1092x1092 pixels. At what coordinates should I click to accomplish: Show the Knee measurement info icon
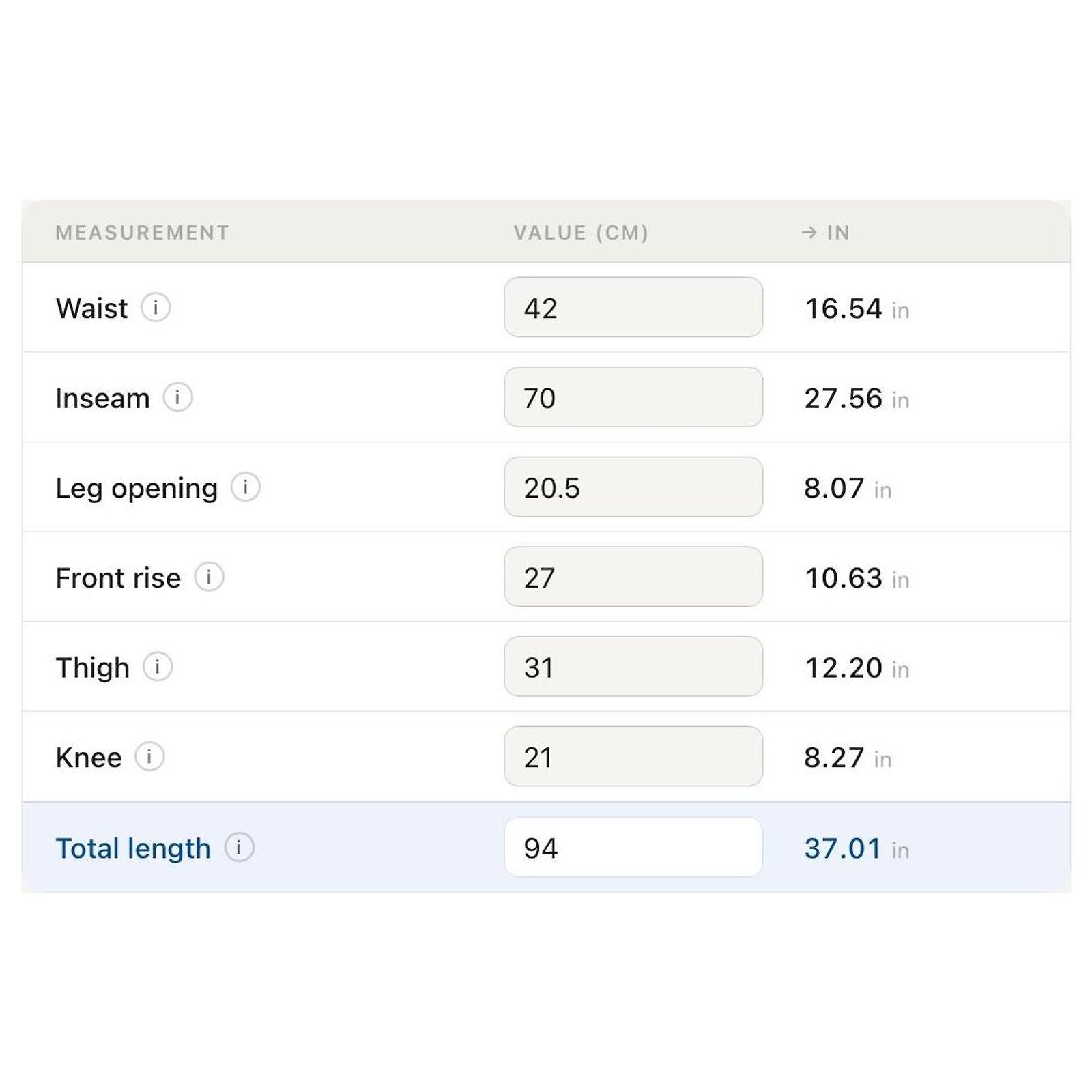pos(149,756)
